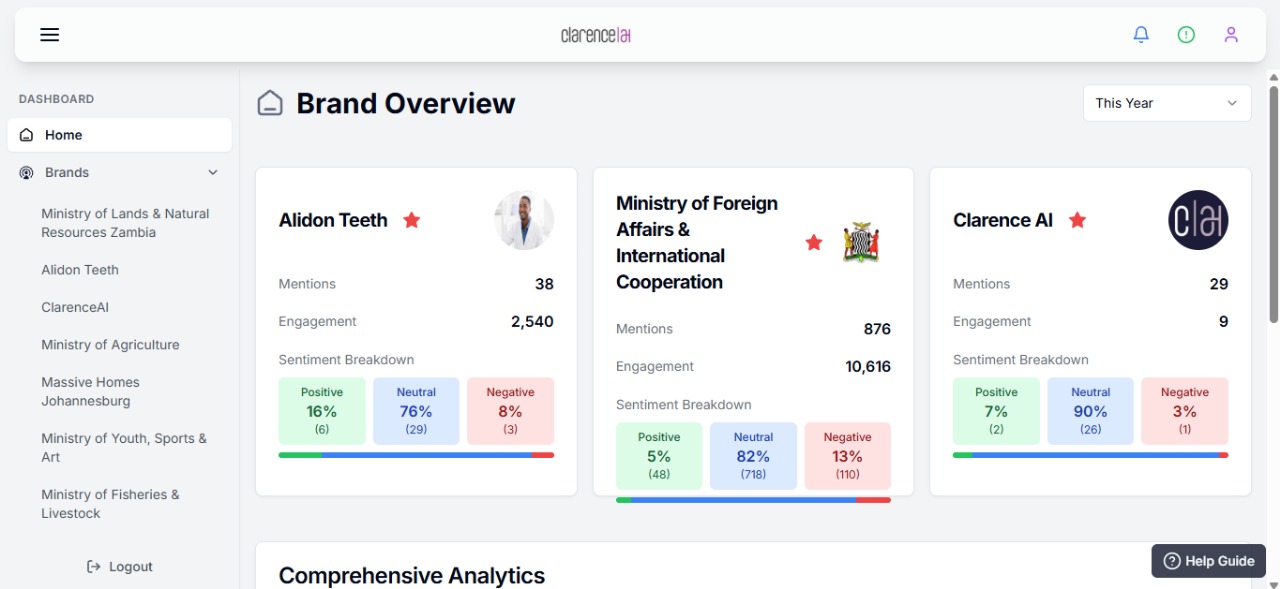
Task: Collapse the Brands section in the sidebar
Action: 213,172
